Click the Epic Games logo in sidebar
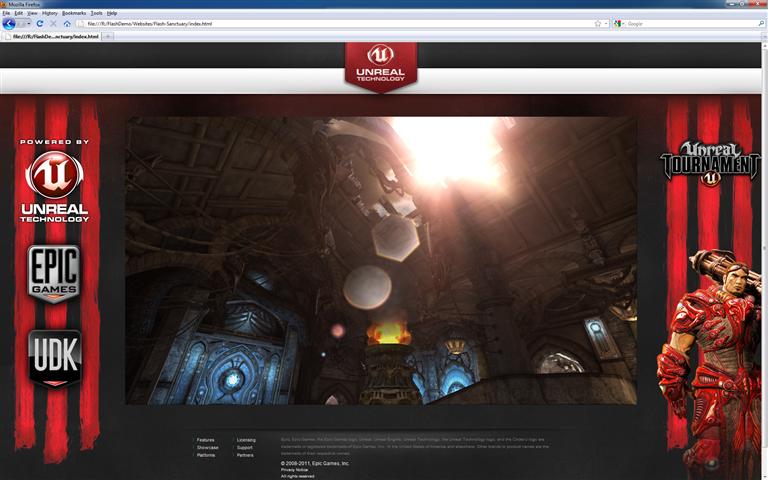The width and height of the screenshot is (768, 480). 54,273
